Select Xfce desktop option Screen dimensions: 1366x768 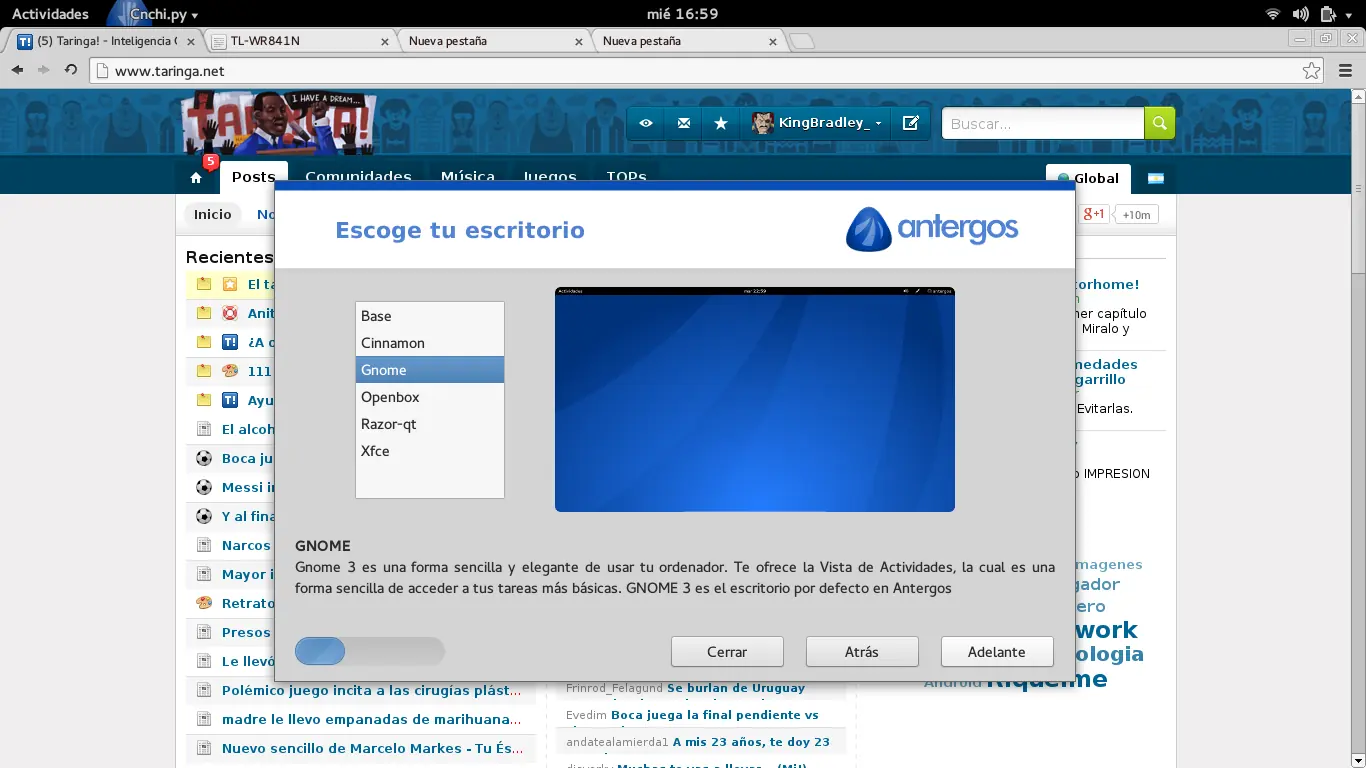pos(429,451)
